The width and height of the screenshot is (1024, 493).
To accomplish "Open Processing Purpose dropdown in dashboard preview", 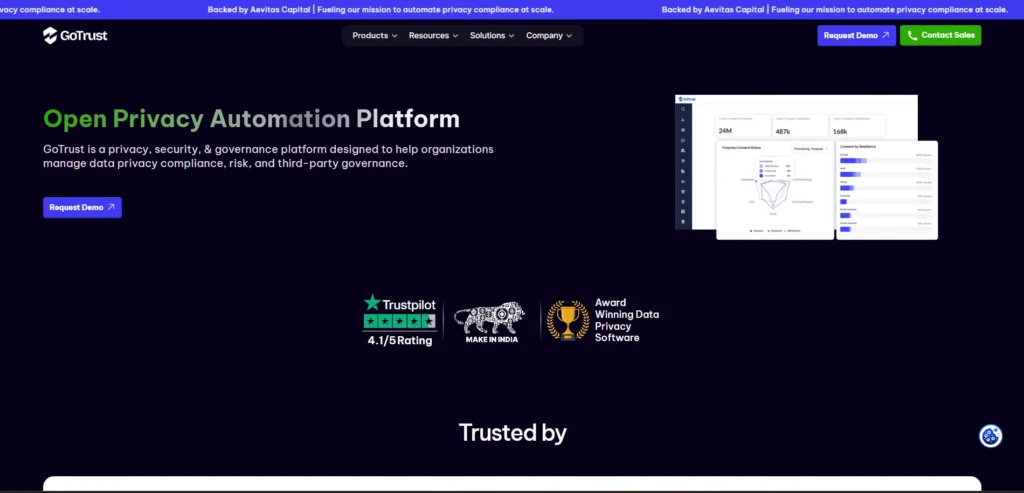I will tap(810, 149).
